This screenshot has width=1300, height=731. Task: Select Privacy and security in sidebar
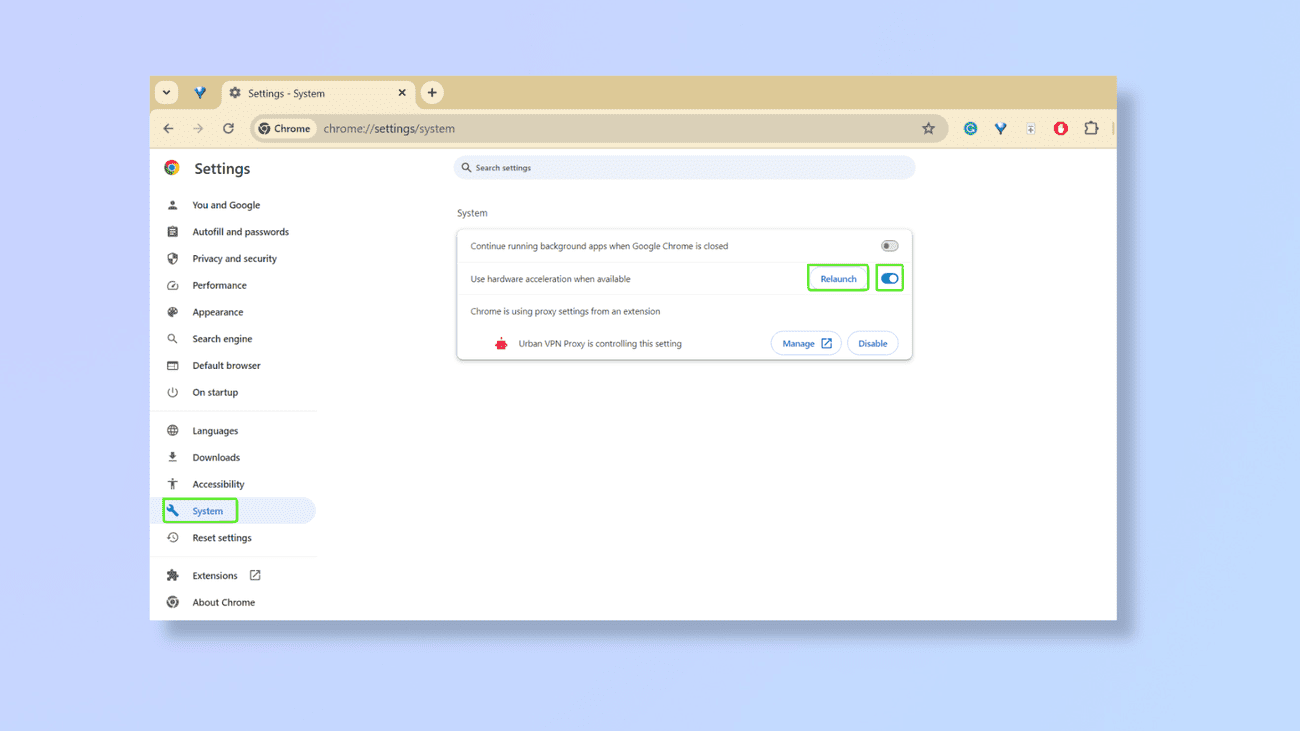click(x=234, y=259)
